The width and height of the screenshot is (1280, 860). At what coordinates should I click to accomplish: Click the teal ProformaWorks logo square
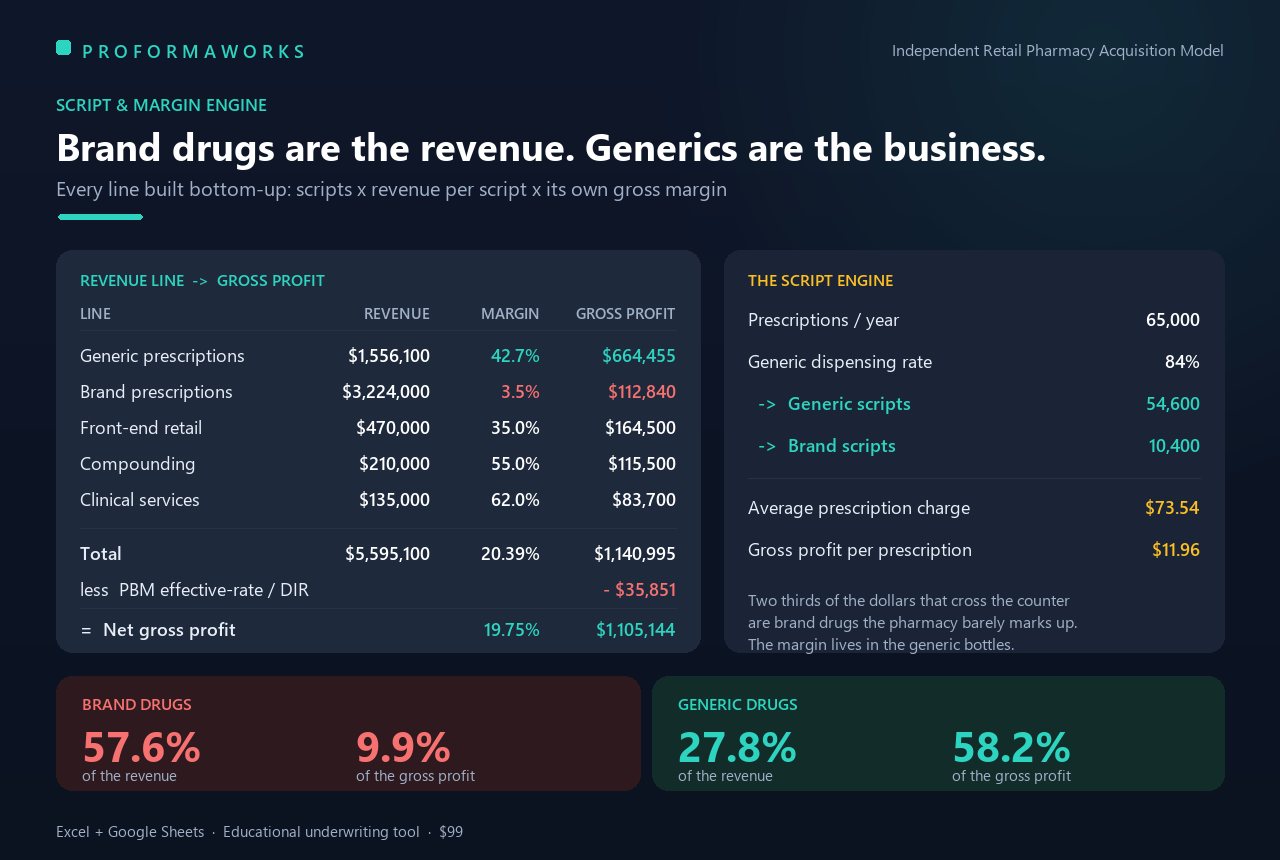tap(63, 47)
